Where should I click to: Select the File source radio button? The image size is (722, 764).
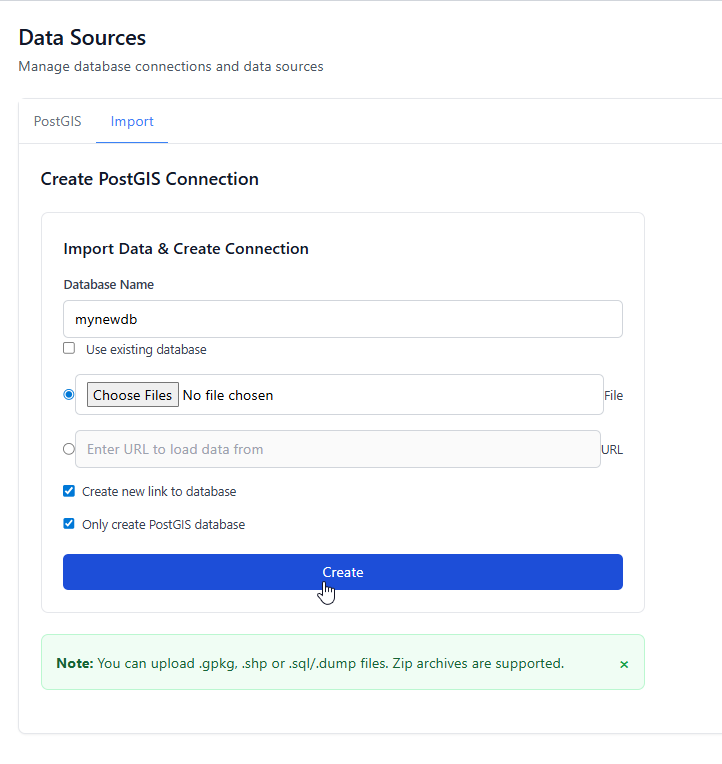pos(69,395)
